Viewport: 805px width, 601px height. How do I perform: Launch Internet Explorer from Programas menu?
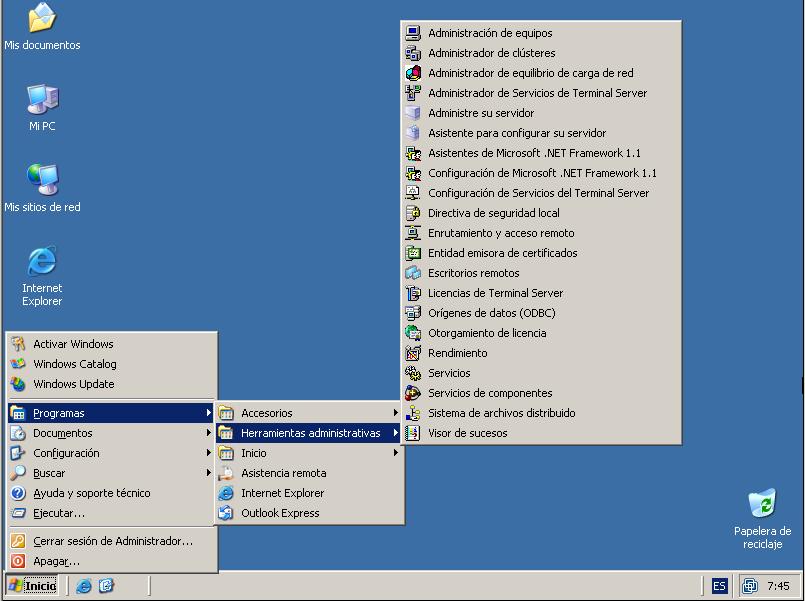click(x=309, y=493)
